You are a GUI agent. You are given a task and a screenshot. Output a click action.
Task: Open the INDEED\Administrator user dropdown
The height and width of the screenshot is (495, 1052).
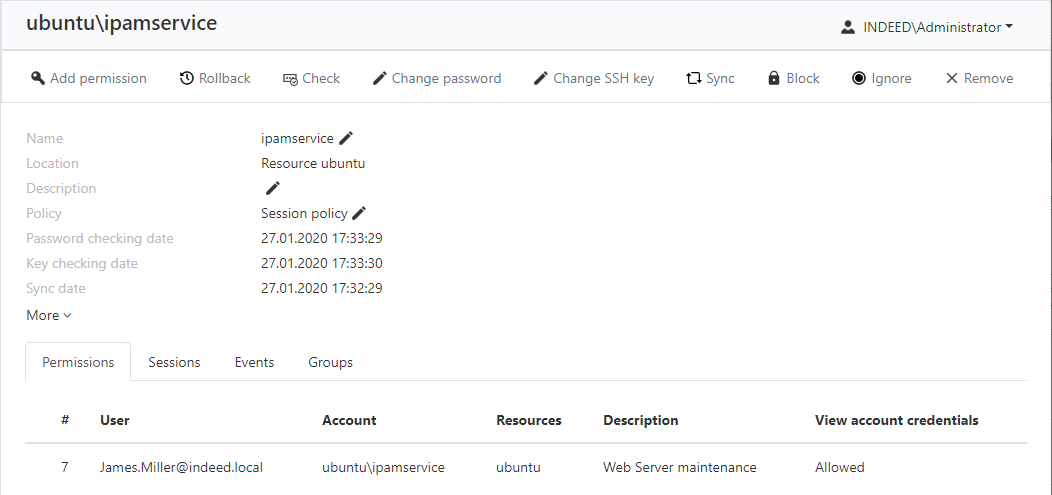[927, 28]
